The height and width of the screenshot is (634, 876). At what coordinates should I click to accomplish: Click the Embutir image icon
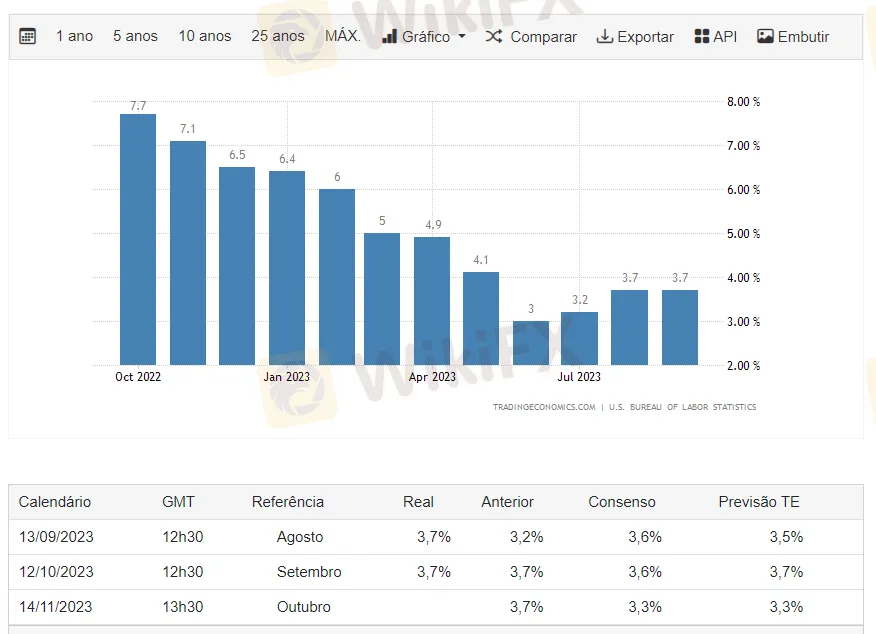[765, 37]
